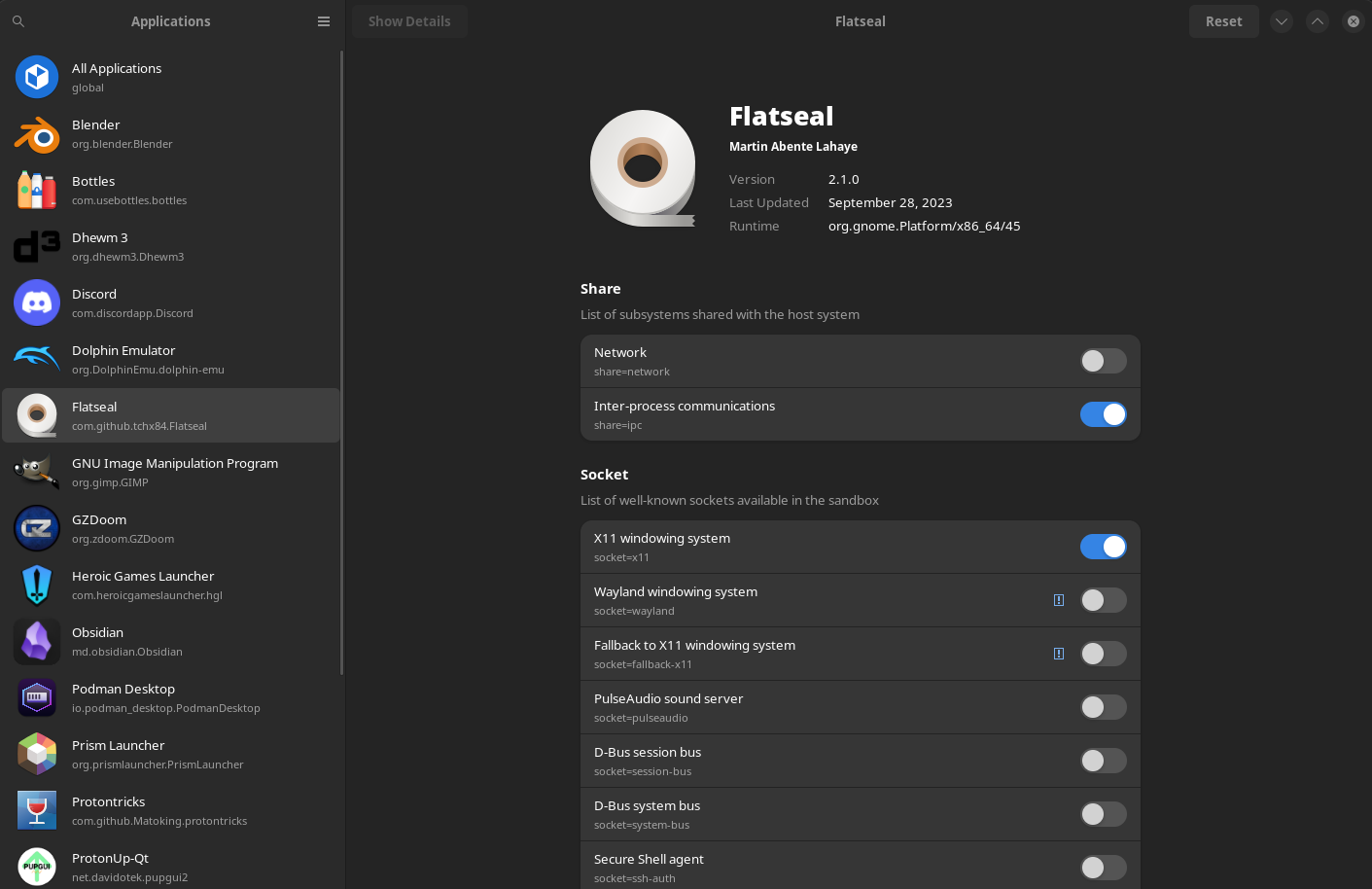The image size is (1372, 889).
Task: Disable Inter-process communications toggle
Action: coord(1104,414)
